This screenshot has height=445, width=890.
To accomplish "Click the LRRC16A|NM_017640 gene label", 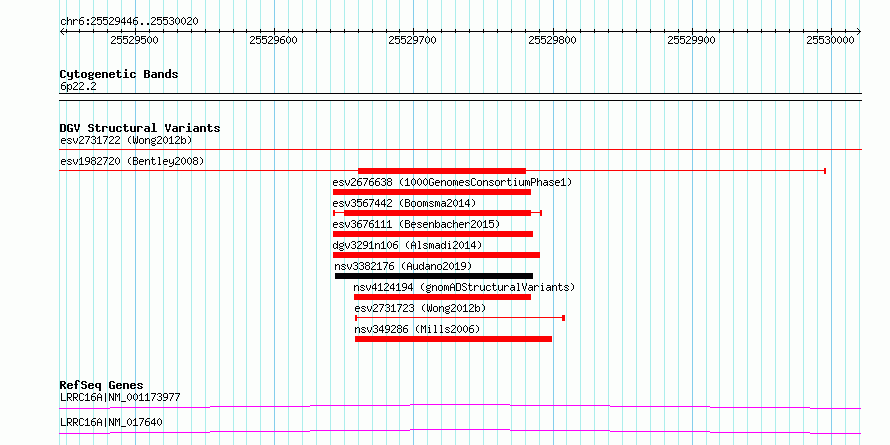I will pos(112,422).
